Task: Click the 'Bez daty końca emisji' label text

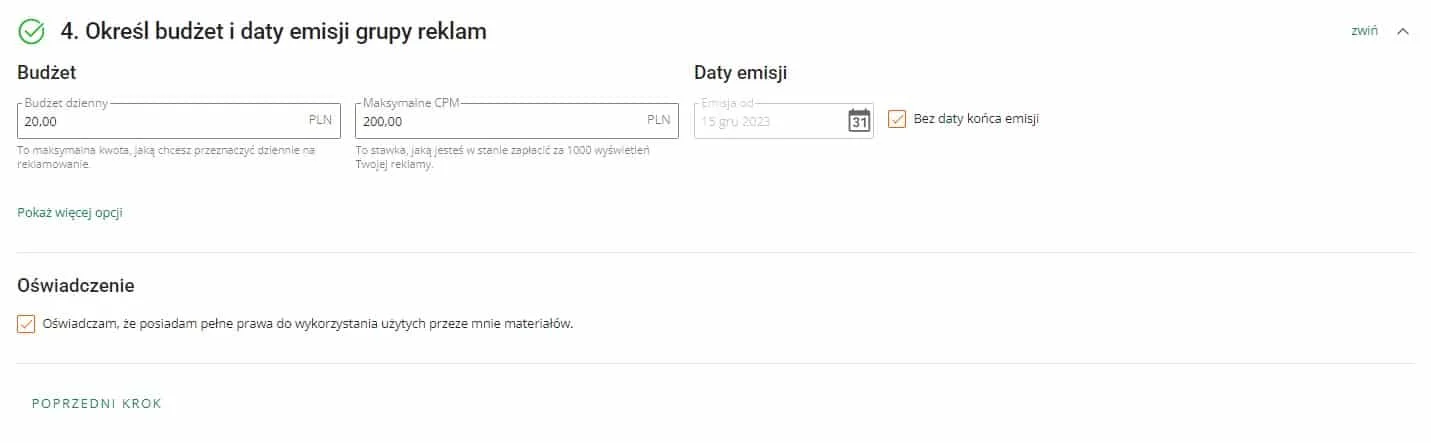Action: 976,119
